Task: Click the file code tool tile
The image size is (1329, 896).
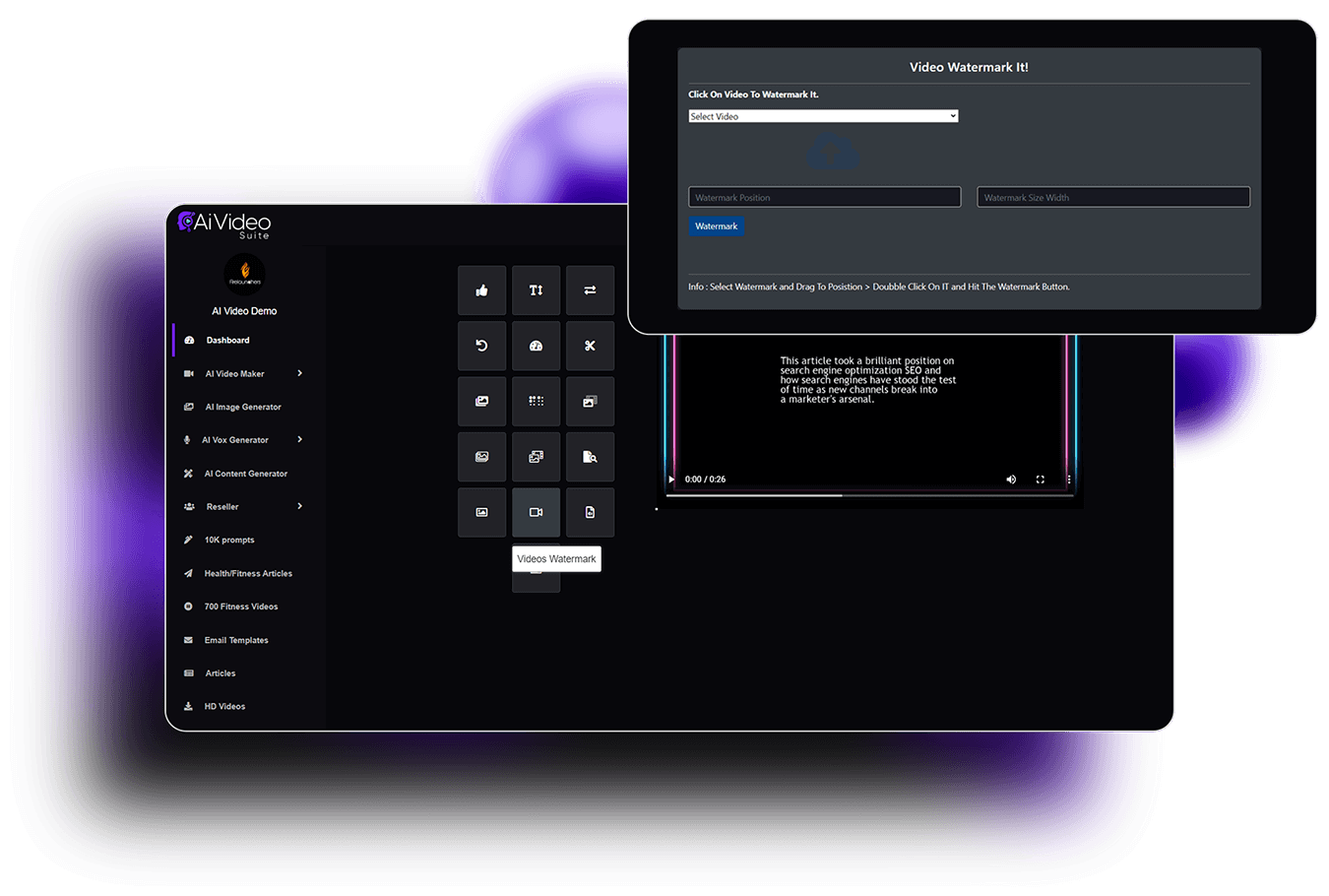Action: tap(590, 512)
